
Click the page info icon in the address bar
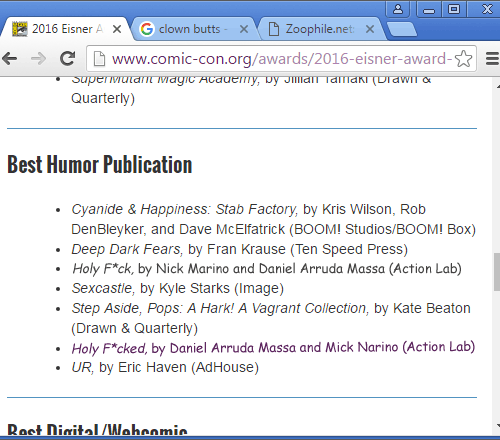[x=99, y=59]
